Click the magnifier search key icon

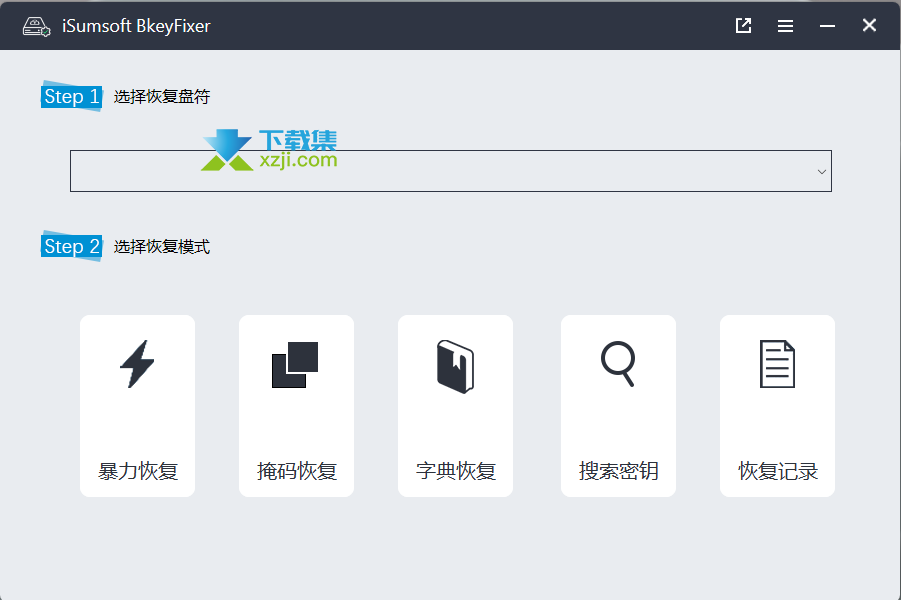click(618, 364)
